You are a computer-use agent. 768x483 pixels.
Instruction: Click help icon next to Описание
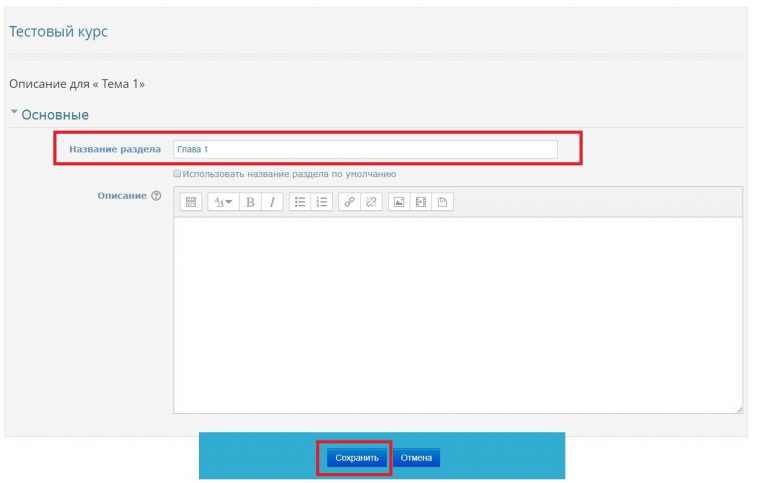[156, 196]
